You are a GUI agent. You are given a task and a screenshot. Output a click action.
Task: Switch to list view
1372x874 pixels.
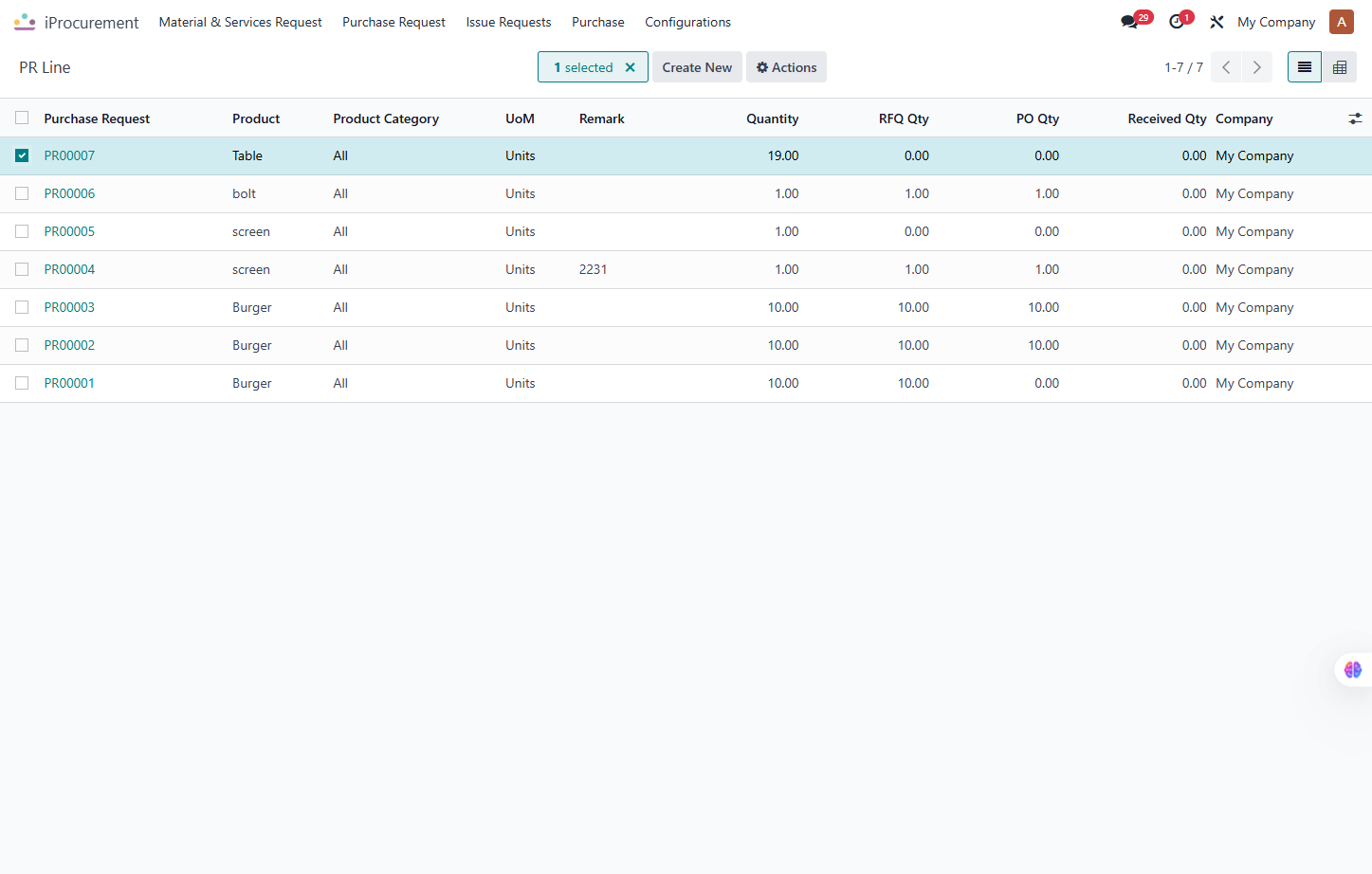click(x=1305, y=67)
